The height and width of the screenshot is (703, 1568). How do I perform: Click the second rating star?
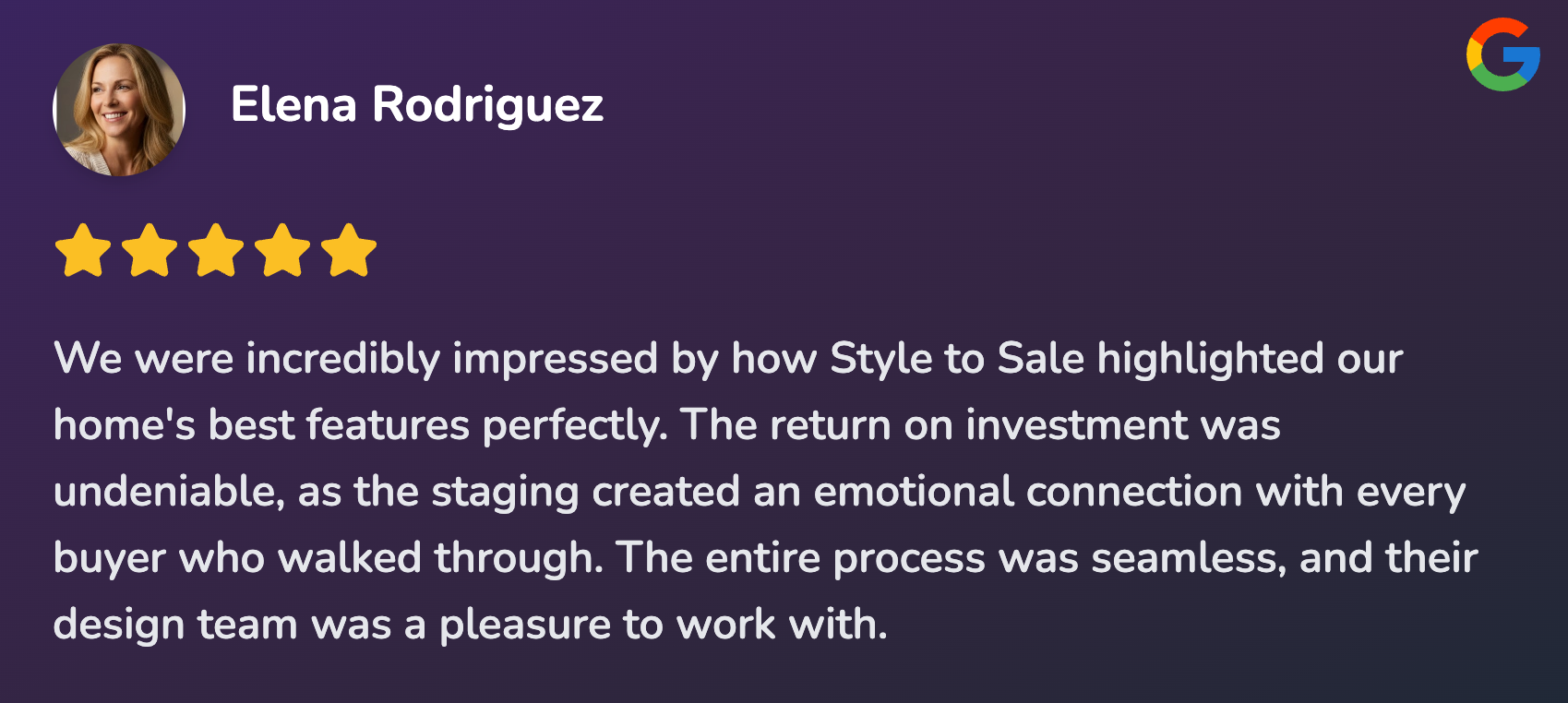(x=150, y=250)
